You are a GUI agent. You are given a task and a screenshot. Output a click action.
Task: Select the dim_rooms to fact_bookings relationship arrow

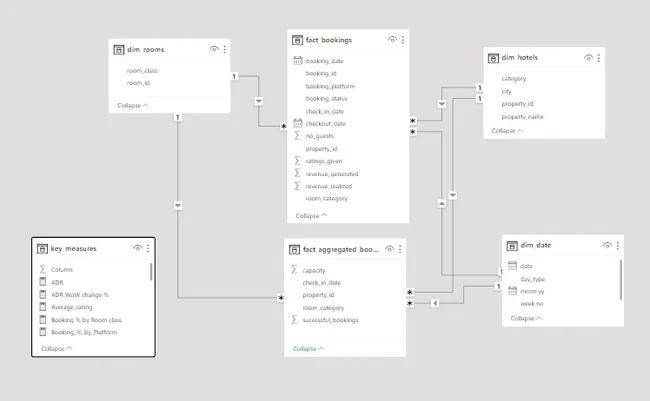coord(259,101)
